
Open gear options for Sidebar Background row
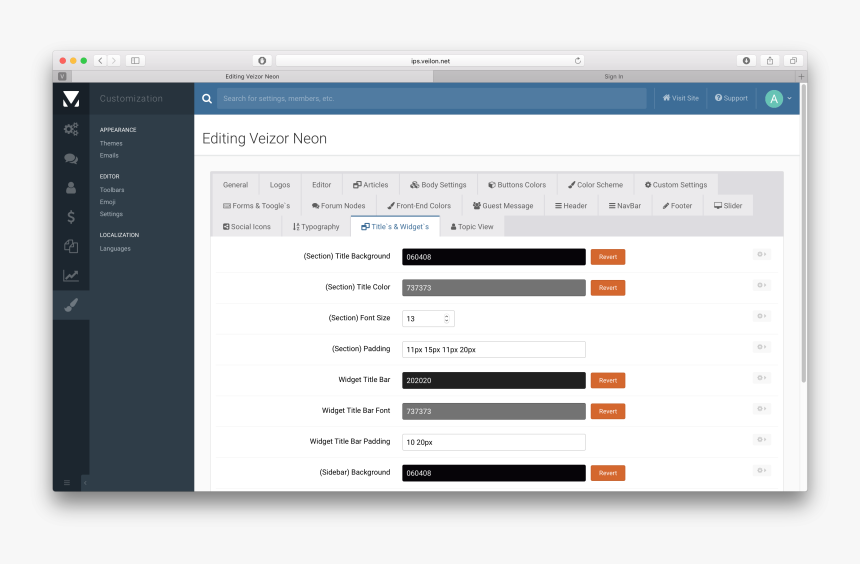pyautogui.click(x=761, y=470)
